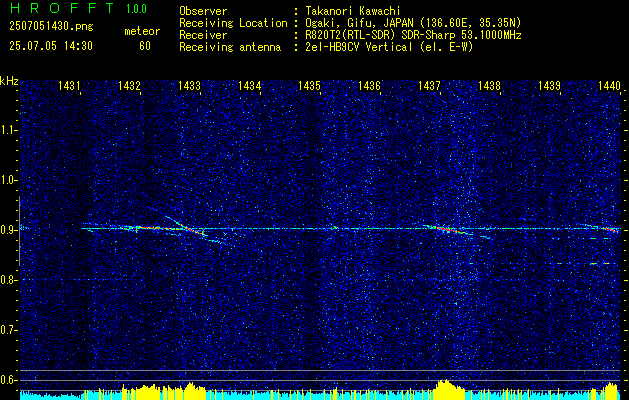Viewport: 629px width, 400px height.
Task: Click the version number 1.0.0
Action: [x=136, y=9]
